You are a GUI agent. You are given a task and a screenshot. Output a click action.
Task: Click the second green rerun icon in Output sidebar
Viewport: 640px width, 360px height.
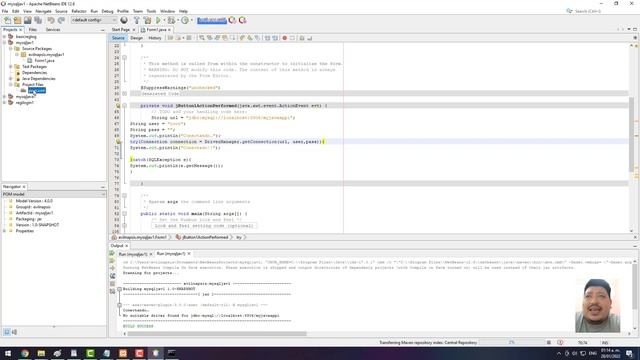point(112,261)
